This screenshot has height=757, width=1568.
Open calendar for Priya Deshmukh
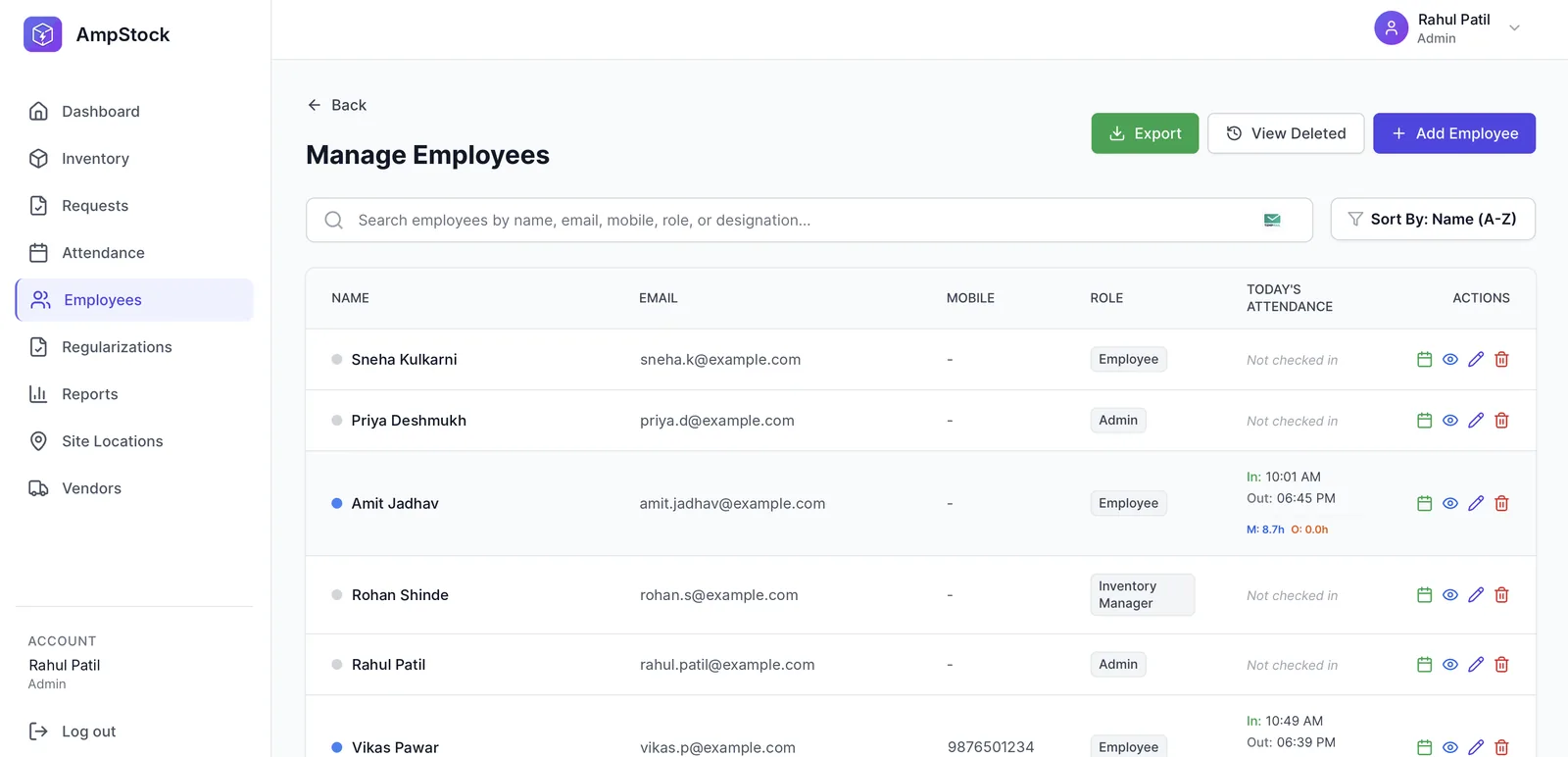tap(1425, 421)
